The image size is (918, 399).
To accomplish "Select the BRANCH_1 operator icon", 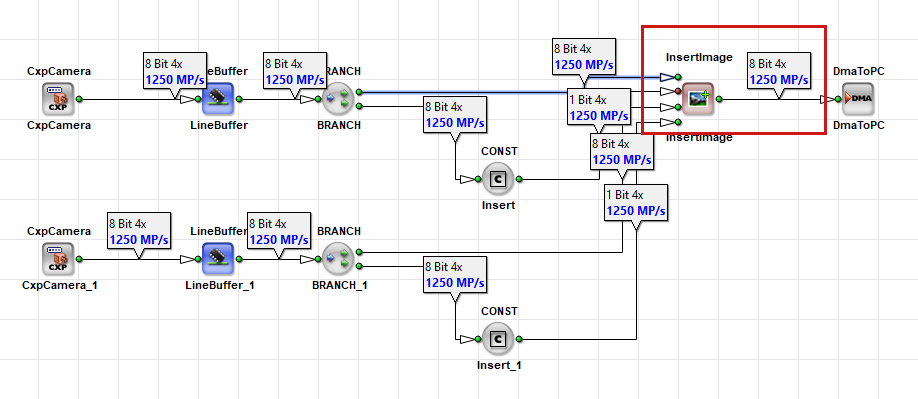I will coord(338,259).
